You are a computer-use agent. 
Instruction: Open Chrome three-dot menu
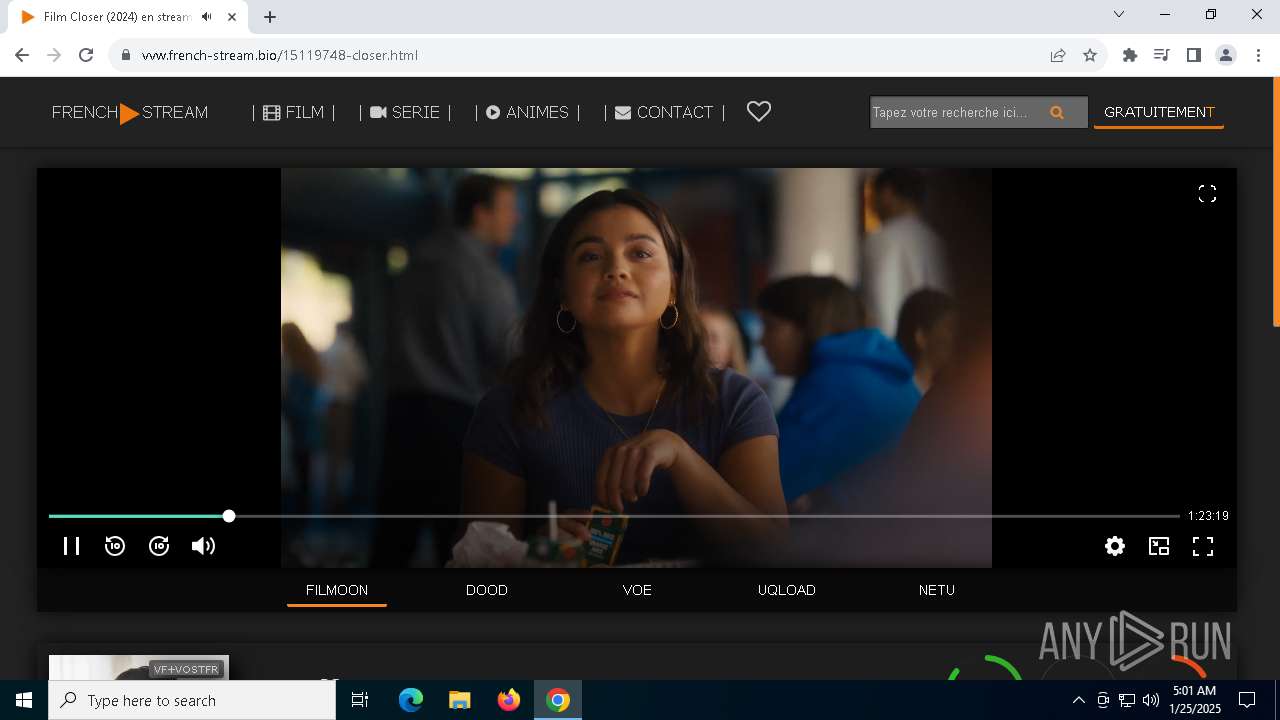[1258, 55]
